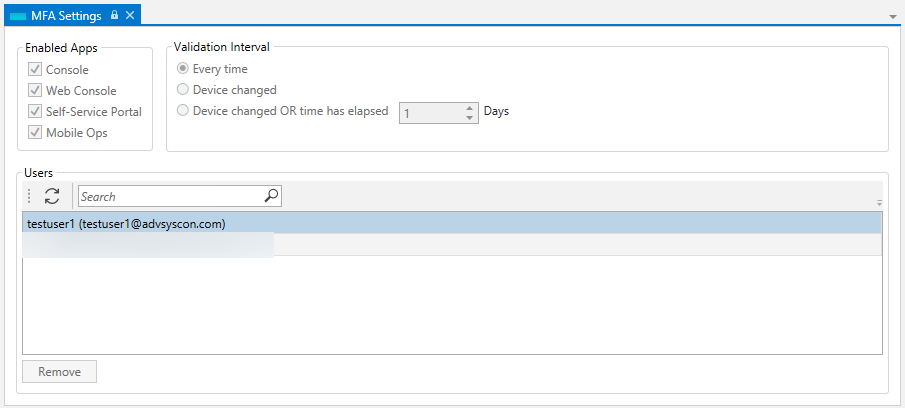This screenshot has width=905, height=408.
Task: Click the Remove button
Action: coord(59,372)
